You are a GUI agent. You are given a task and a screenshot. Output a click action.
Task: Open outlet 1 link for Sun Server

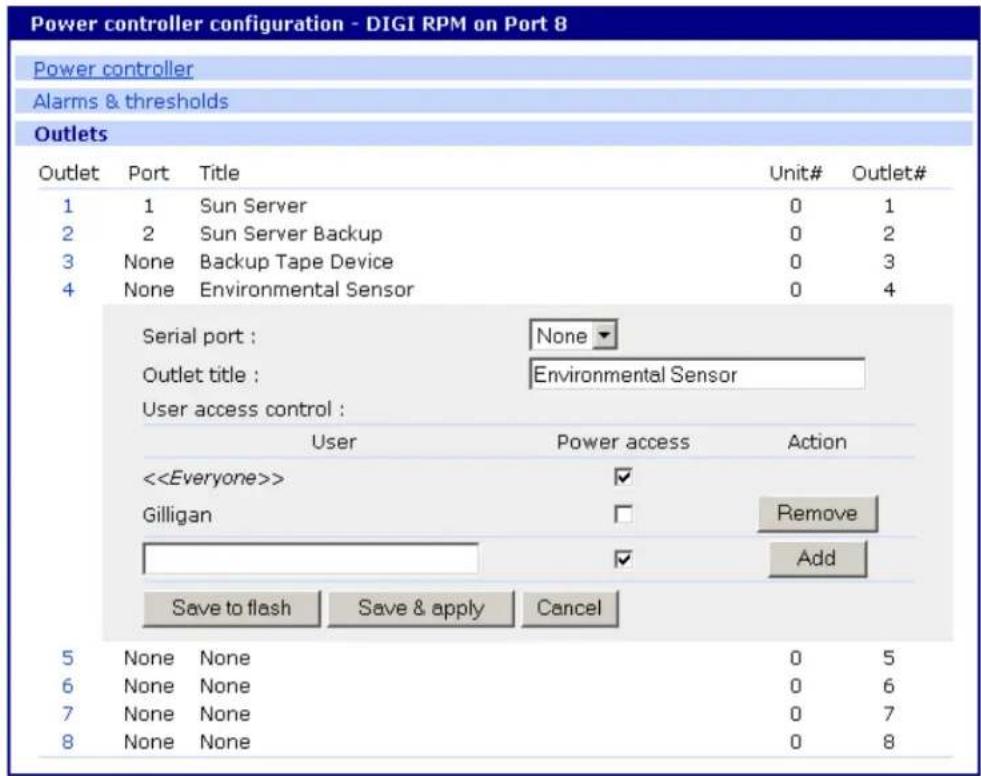pos(68,206)
